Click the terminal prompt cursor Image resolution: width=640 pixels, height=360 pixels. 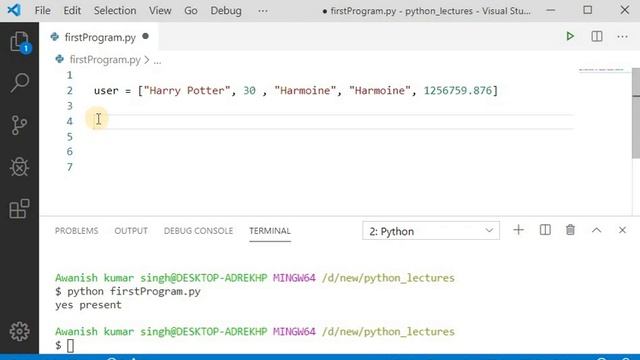[x=70, y=346]
